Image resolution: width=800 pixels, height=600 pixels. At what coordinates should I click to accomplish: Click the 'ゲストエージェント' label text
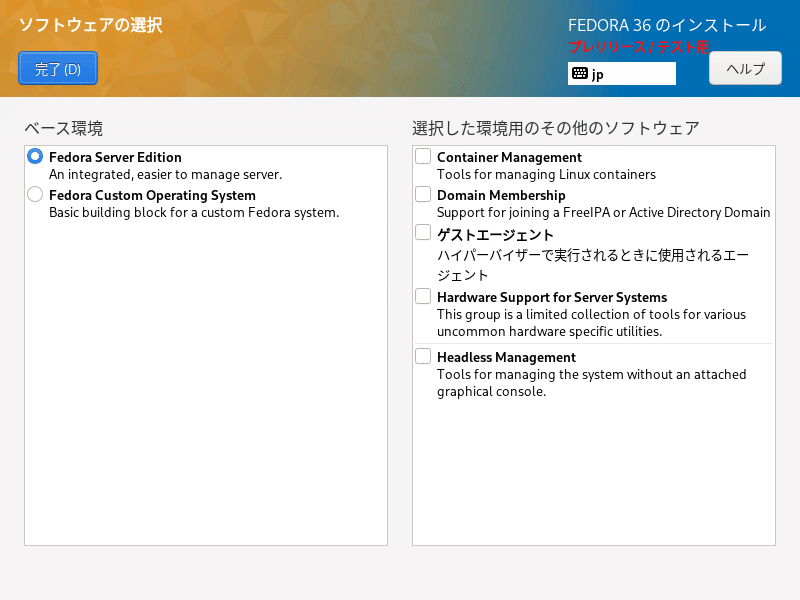pos(495,235)
